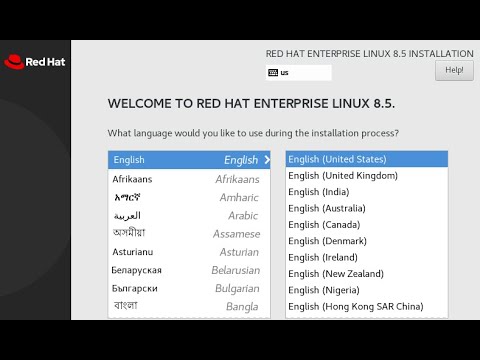Choose Asturianu in the language list
This screenshot has width=480, height=360.
189,252
